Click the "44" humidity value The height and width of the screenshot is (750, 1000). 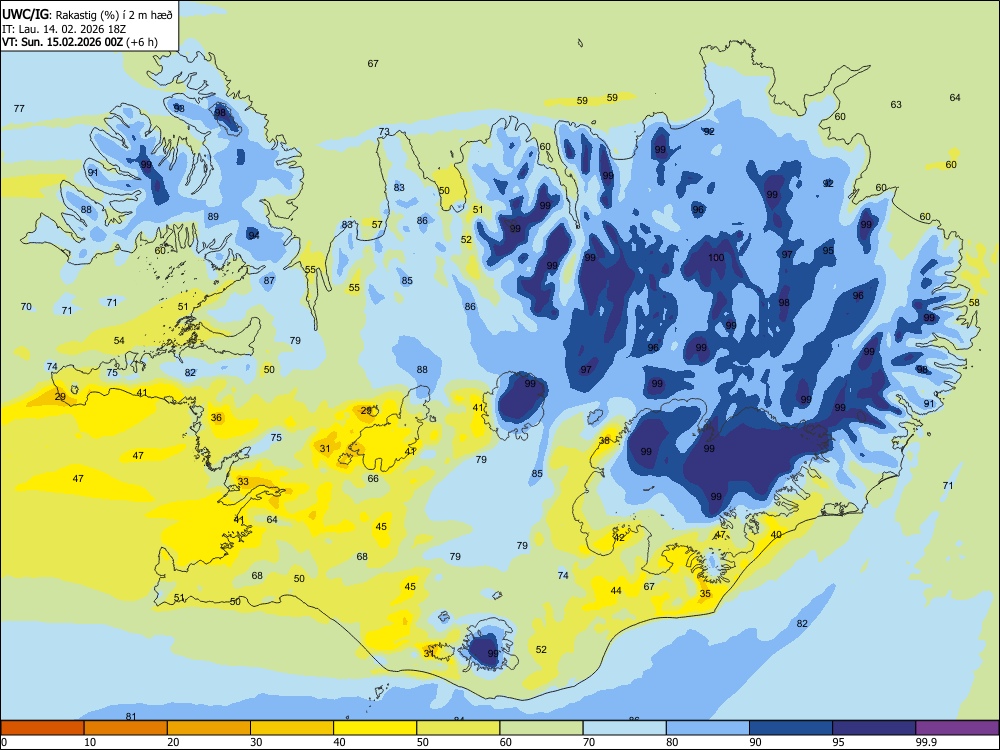(615, 591)
